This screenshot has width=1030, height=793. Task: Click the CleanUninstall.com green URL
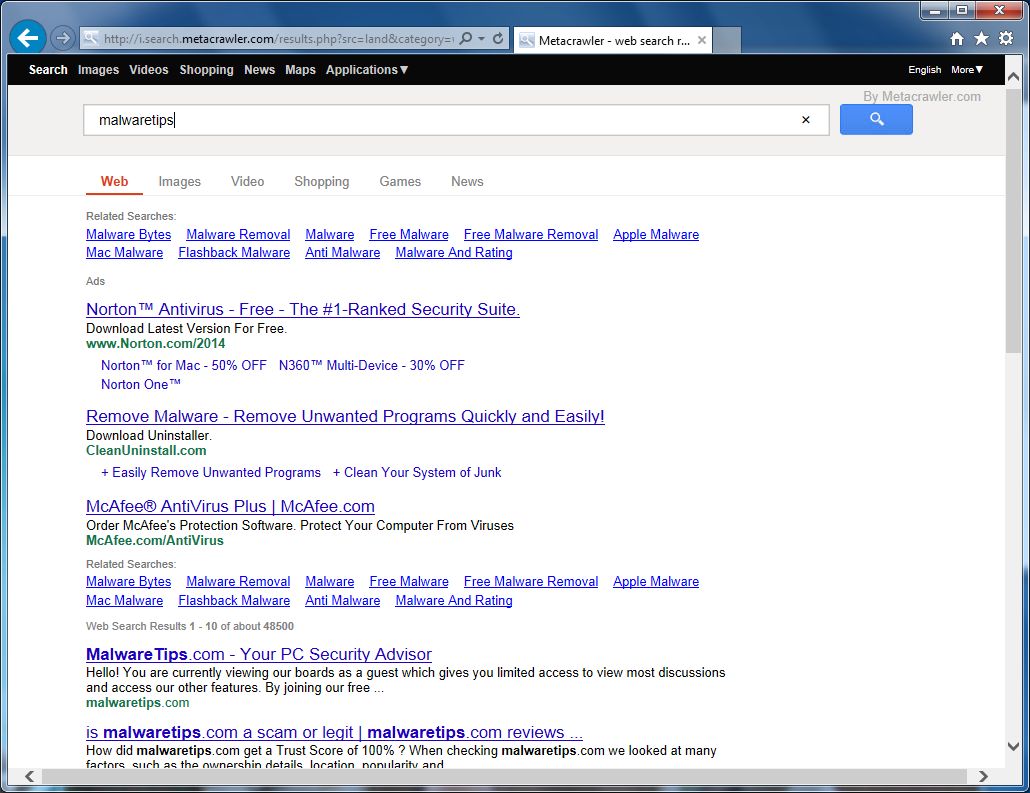[146, 450]
